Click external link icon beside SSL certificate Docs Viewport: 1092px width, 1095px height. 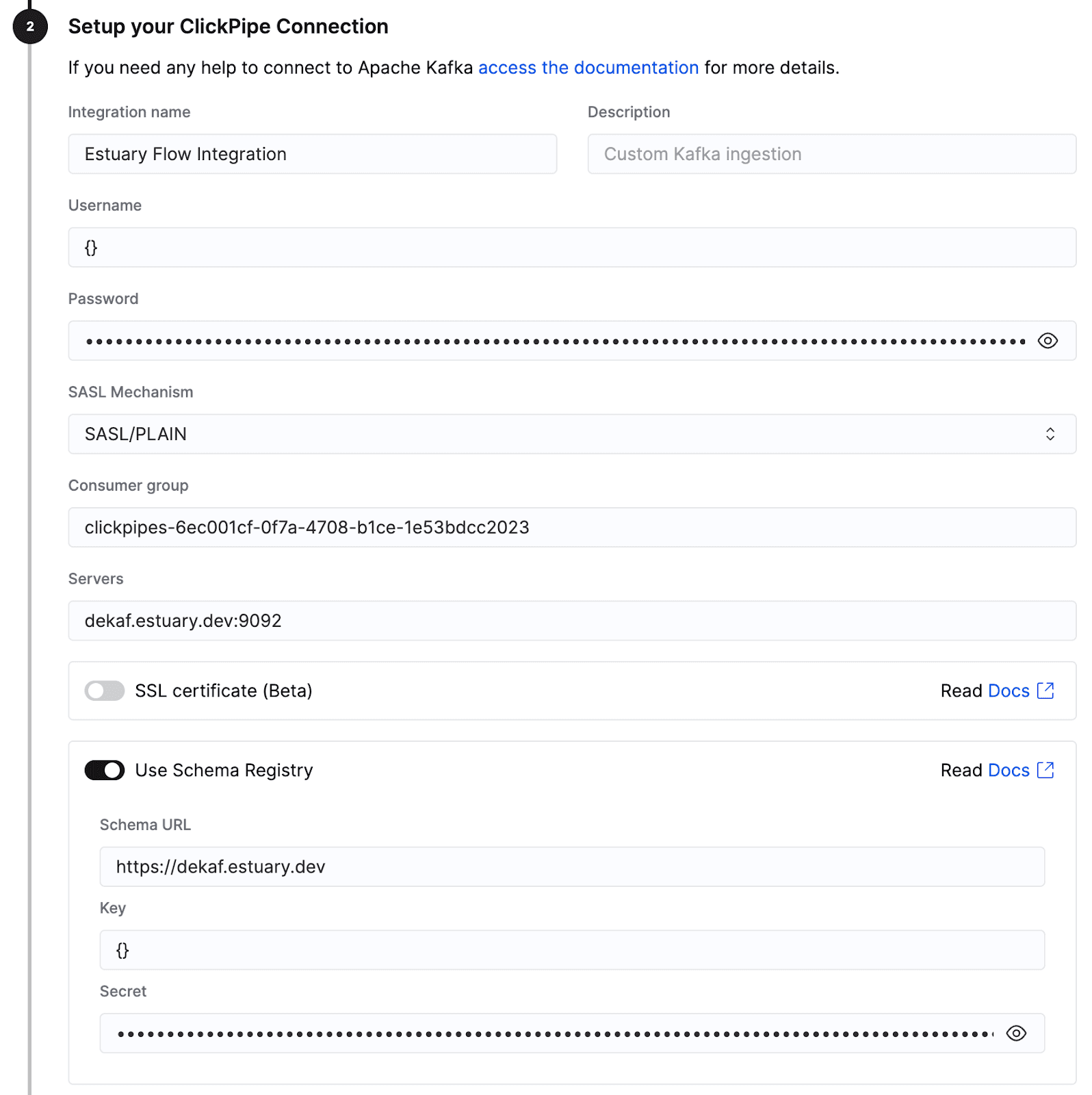[1045, 691]
